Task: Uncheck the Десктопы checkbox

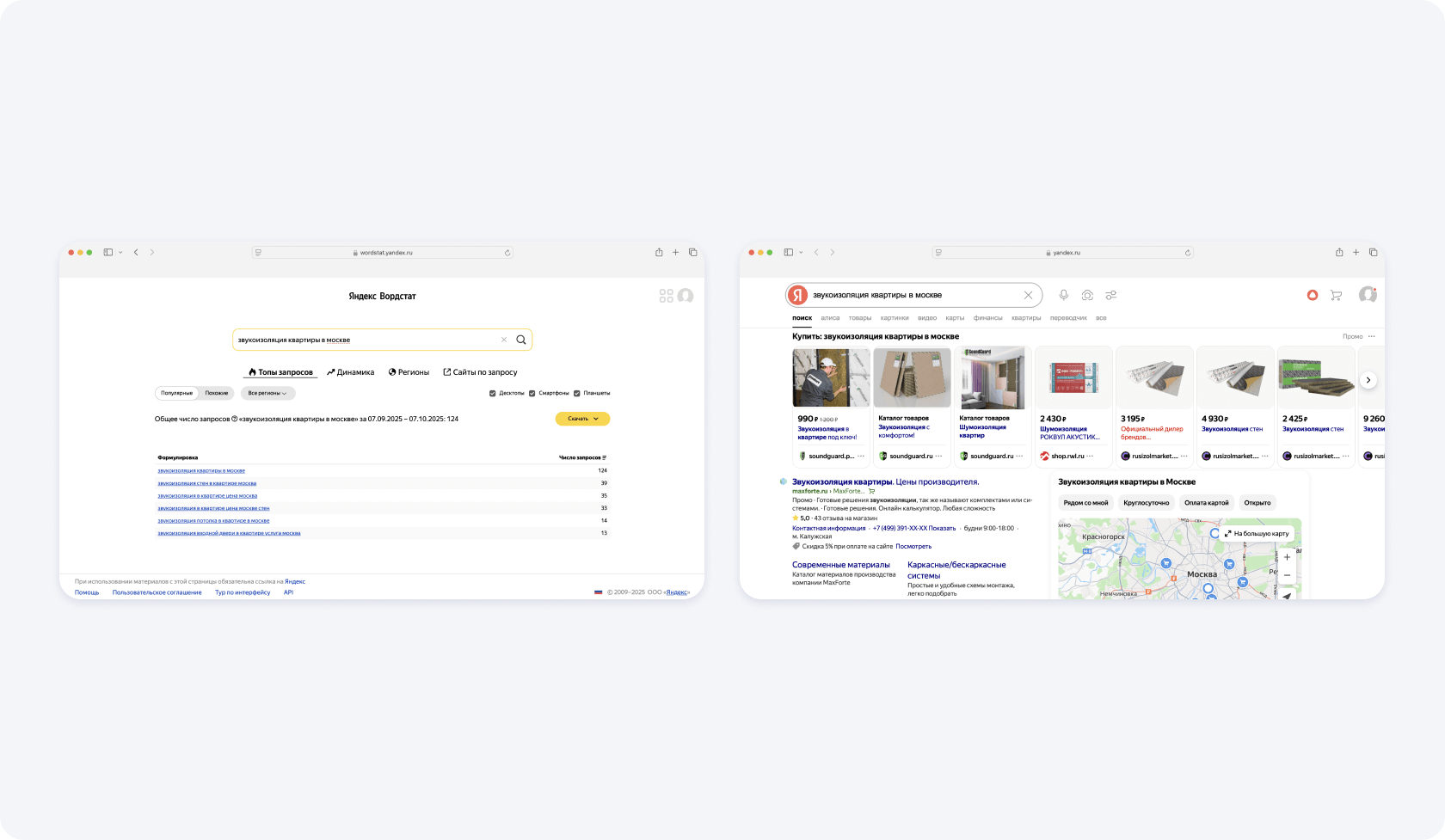Action: pos(493,393)
